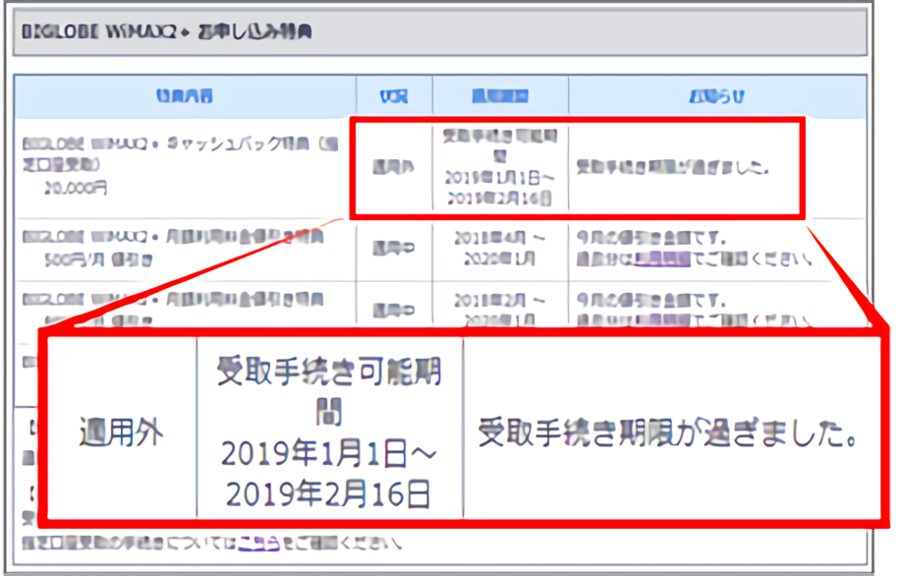900x576 pixels.
Task: Select the 'キャッシュバック特典' benefit name in the table
Action: pyautogui.click(x=180, y=153)
